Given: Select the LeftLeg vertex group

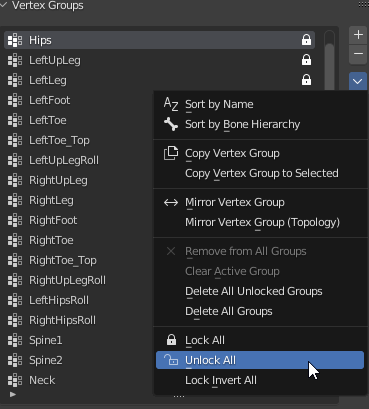Looking at the screenshot, I should (x=159, y=80).
